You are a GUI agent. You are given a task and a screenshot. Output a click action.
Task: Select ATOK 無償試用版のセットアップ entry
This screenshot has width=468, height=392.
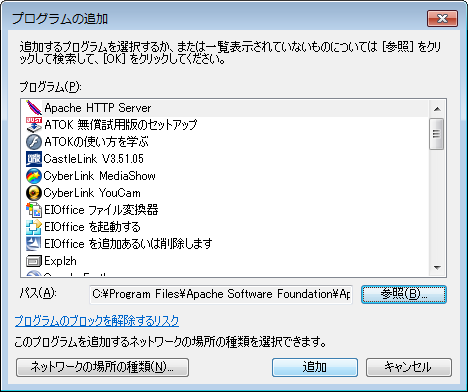click(225, 125)
